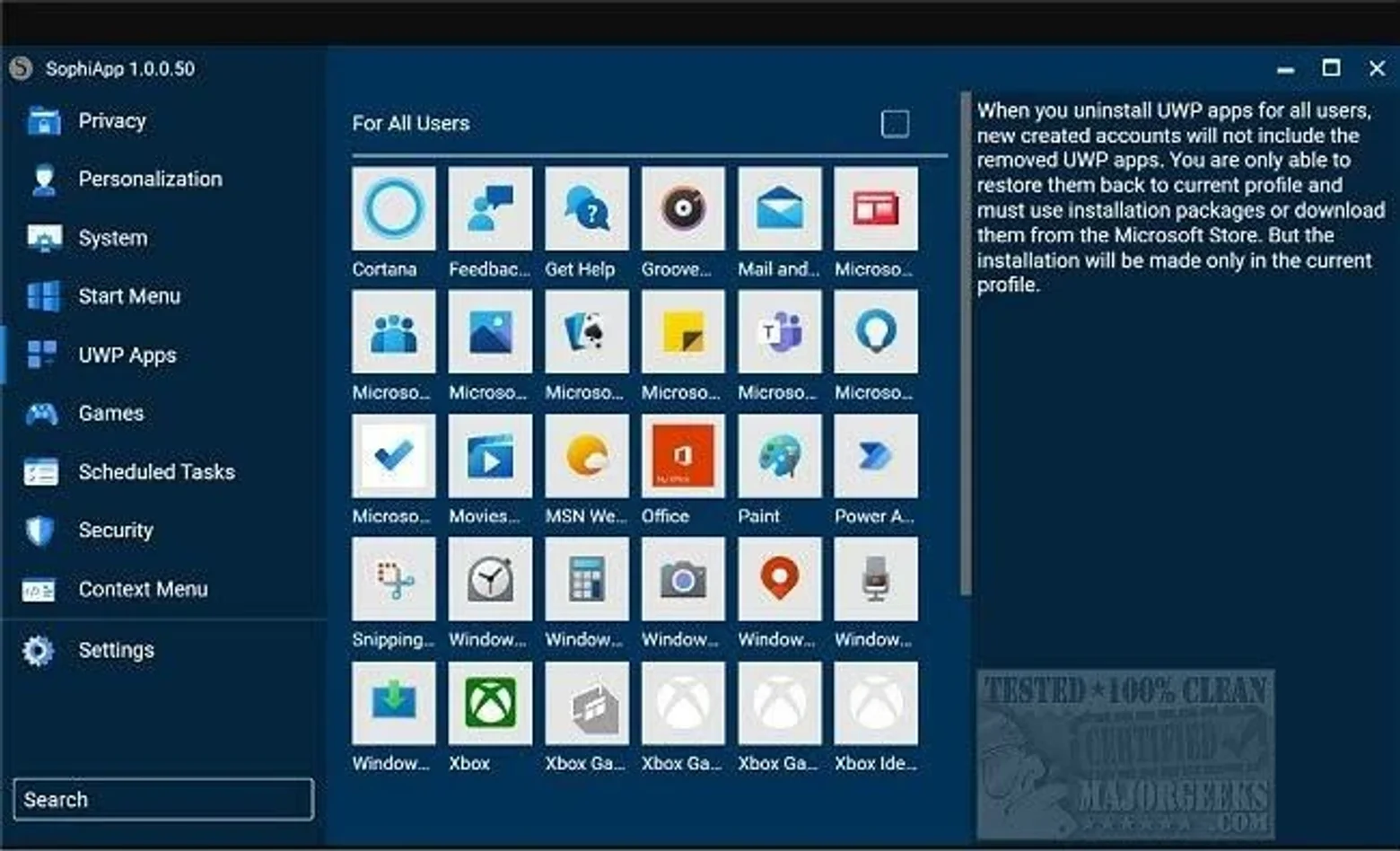
Task: Select the Groove Music app tile
Action: (x=683, y=208)
